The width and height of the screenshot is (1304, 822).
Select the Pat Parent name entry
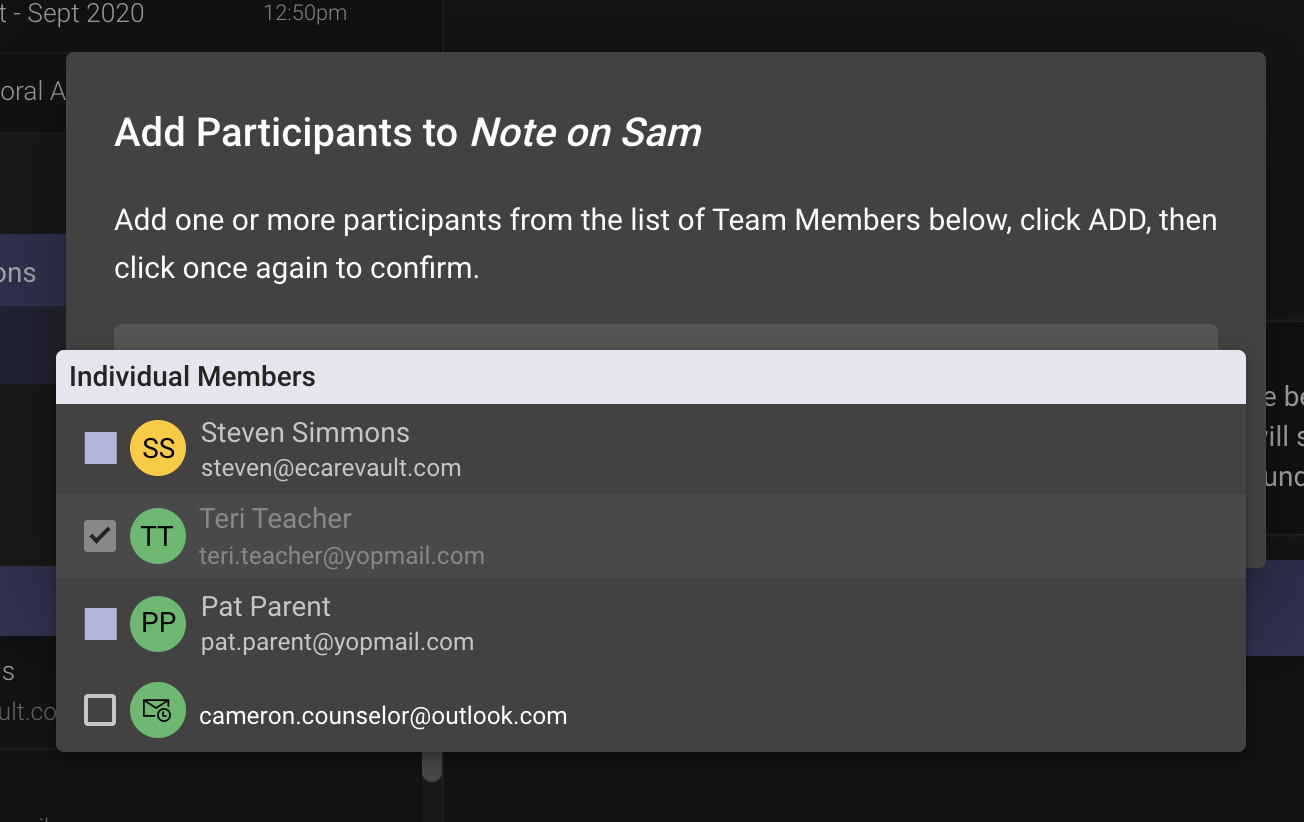pyautogui.click(x=266, y=607)
